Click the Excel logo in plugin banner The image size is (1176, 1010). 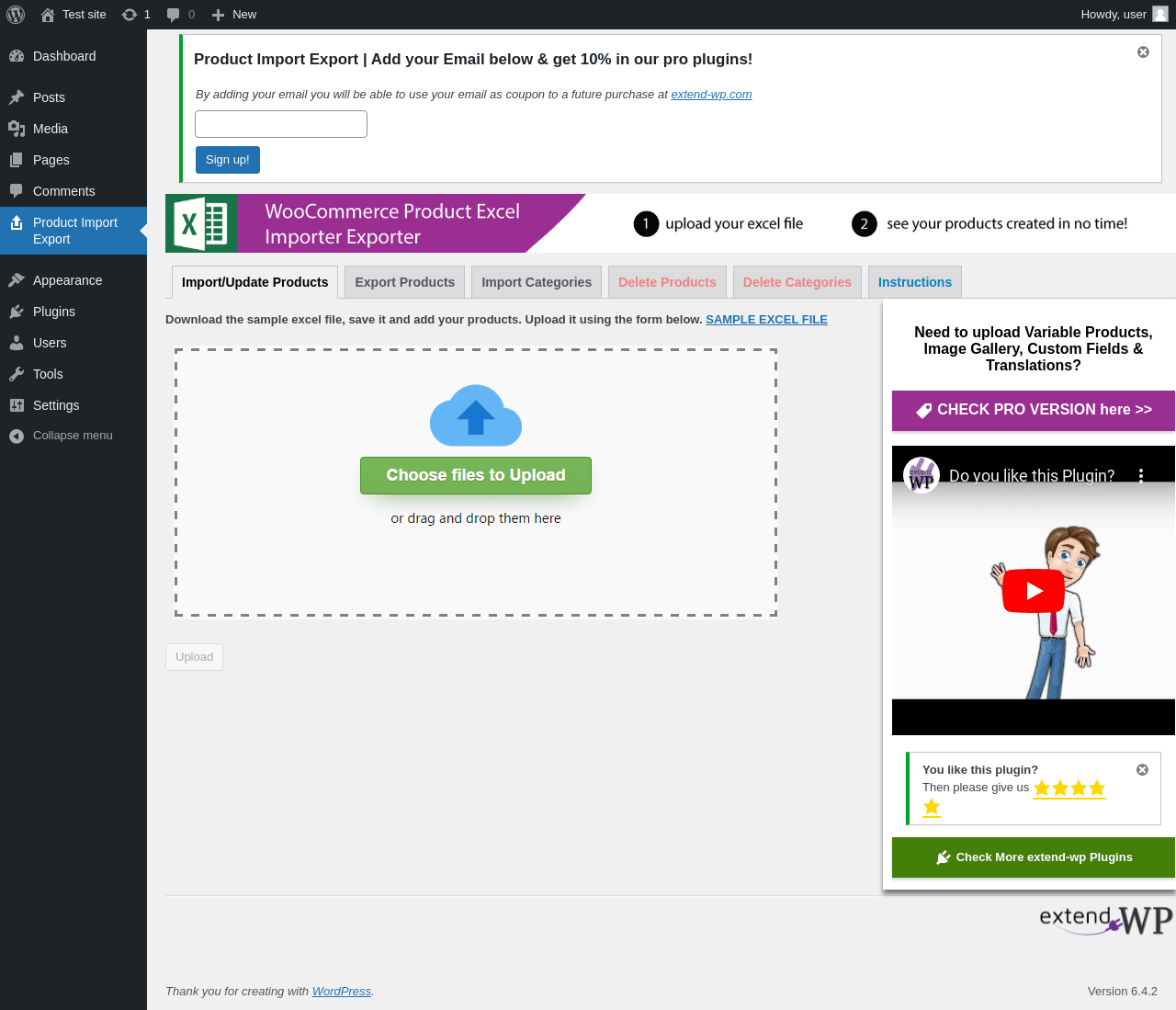[201, 223]
